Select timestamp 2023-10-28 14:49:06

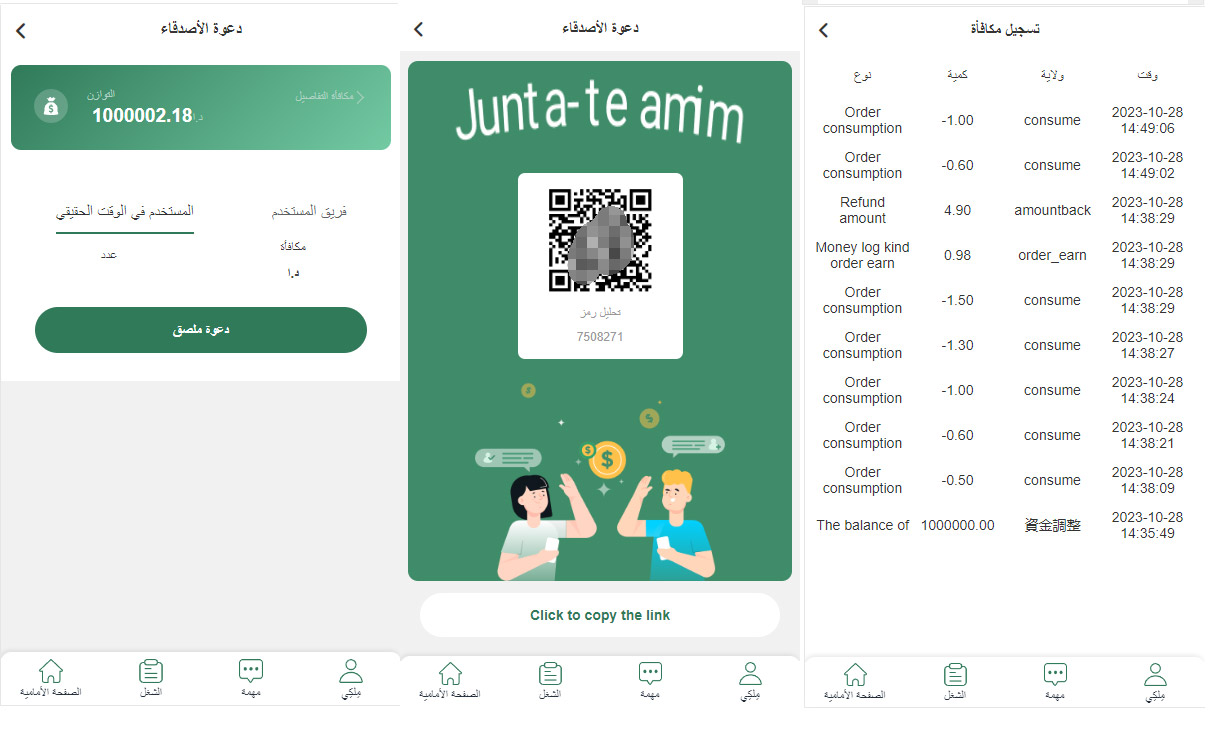click(1148, 120)
